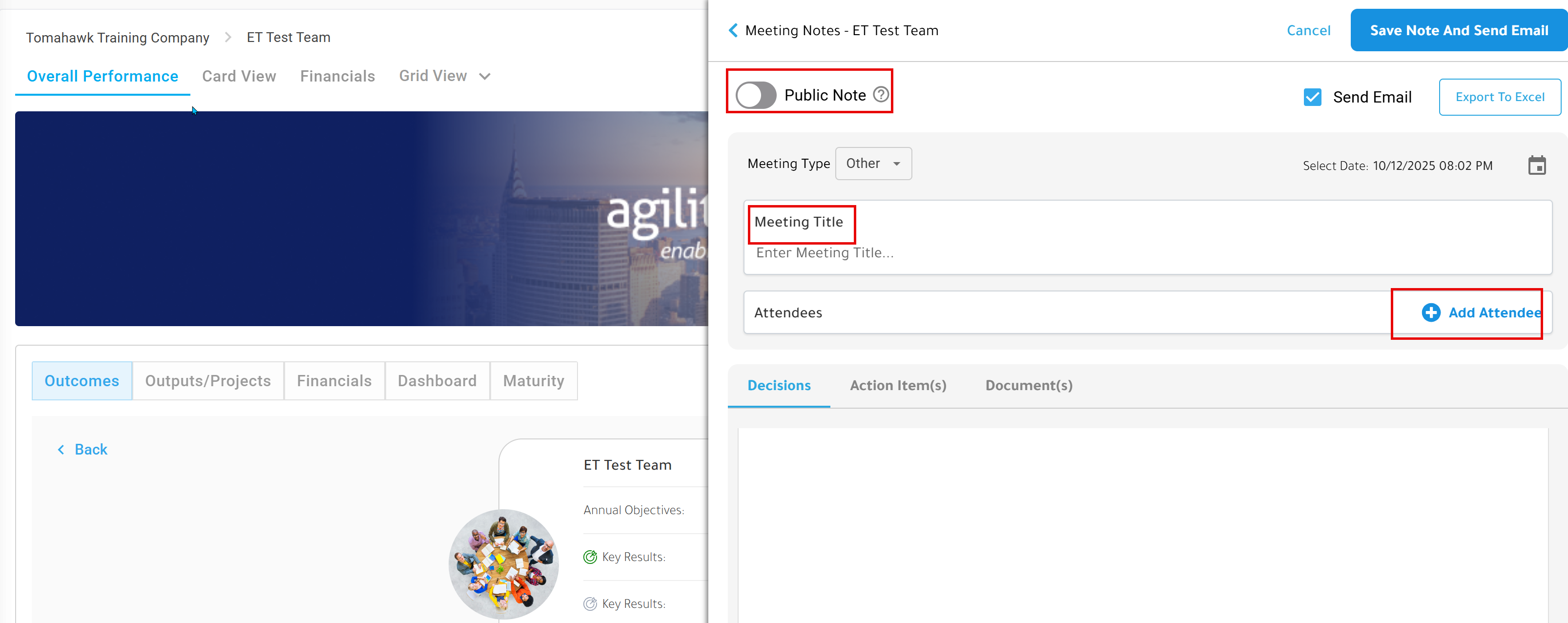The width and height of the screenshot is (1568, 623).
Task: Open the Outputs/Projects tab
Action: (207, 381)
